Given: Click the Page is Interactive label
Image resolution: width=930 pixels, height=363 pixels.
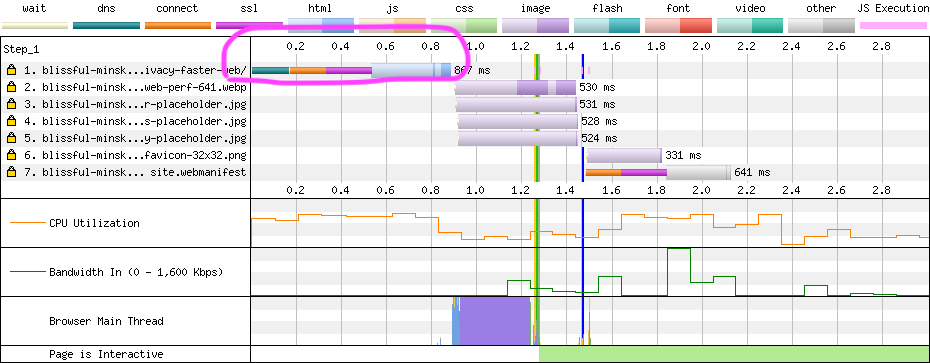Looking at the screenshot, I should click(106, 355).
